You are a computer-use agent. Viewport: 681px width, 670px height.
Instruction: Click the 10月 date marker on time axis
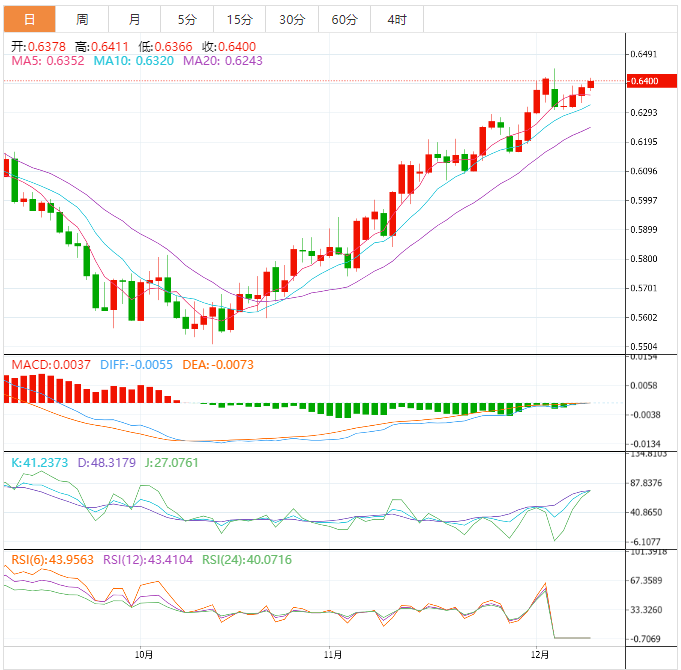point(143,656)
